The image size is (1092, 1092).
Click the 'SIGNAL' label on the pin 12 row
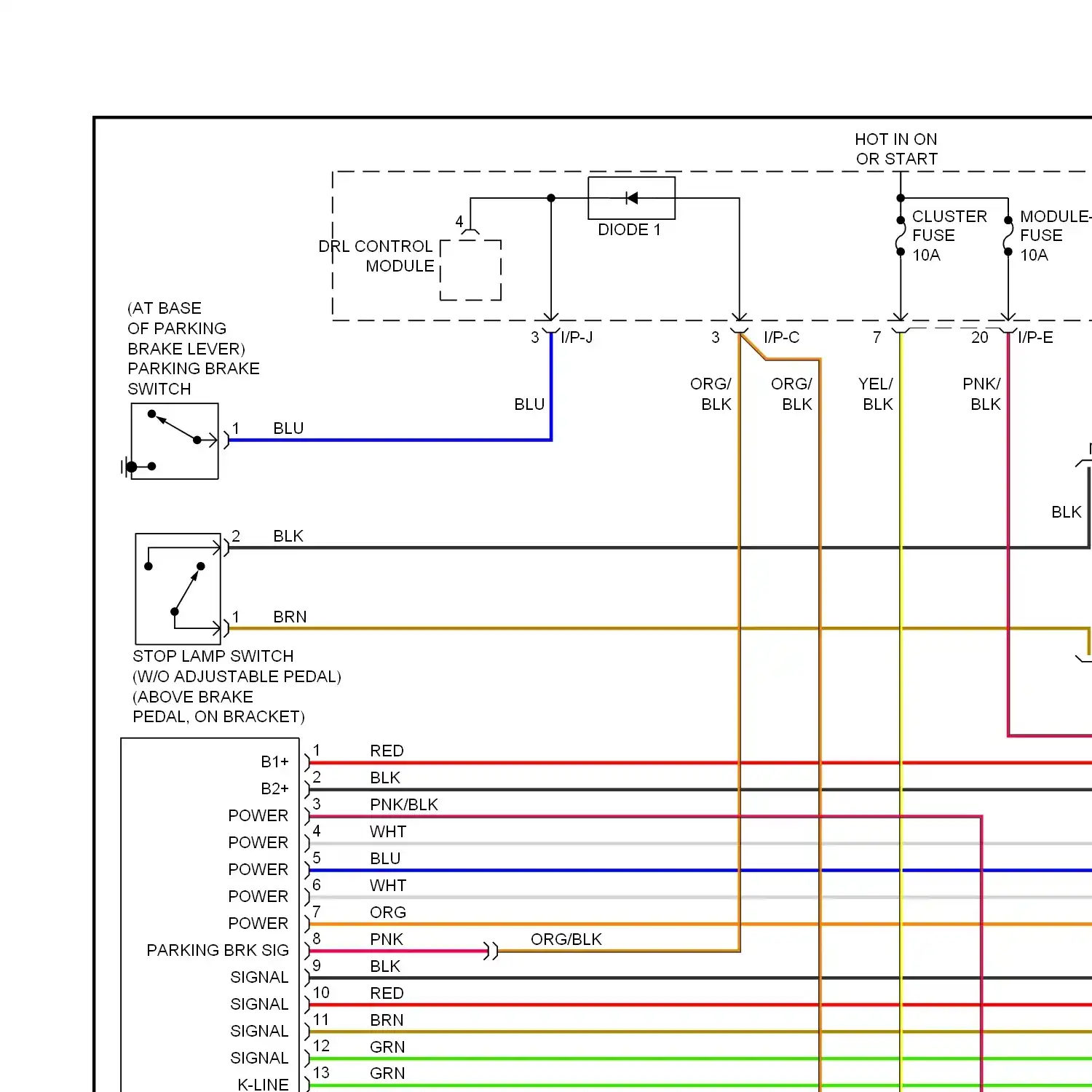click(260, 1058)
